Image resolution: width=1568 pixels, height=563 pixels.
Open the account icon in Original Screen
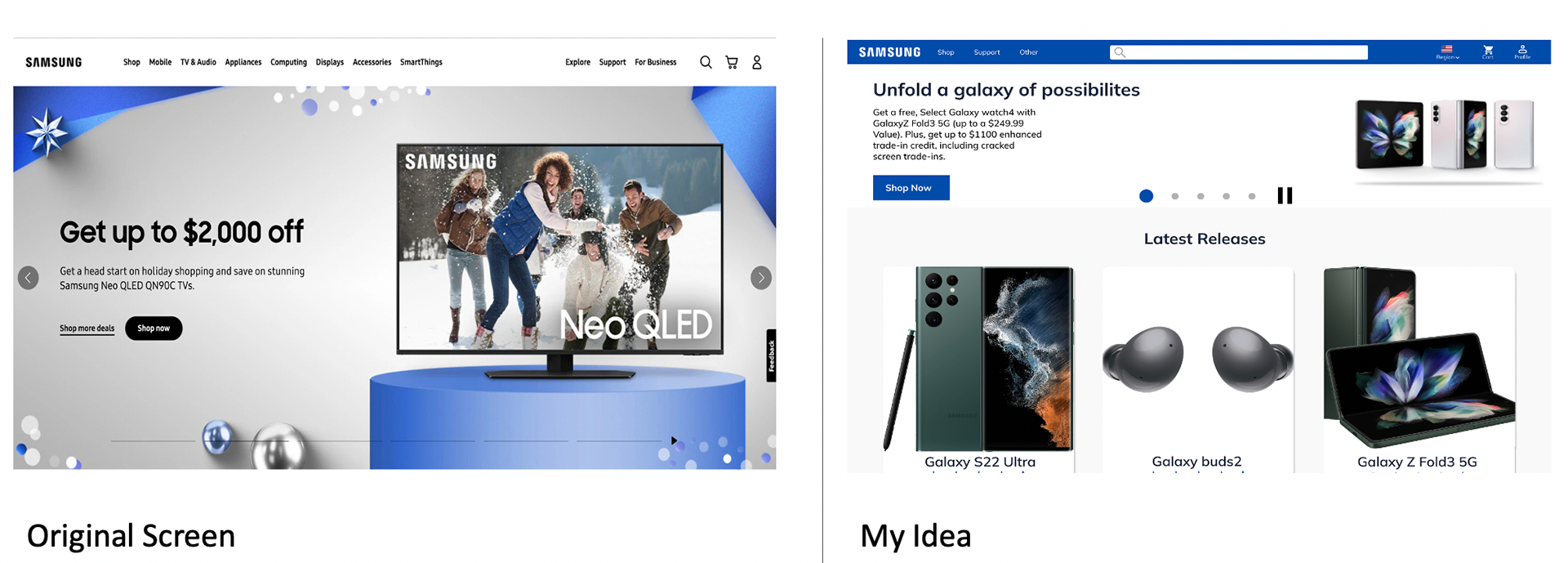coord(757,62)
